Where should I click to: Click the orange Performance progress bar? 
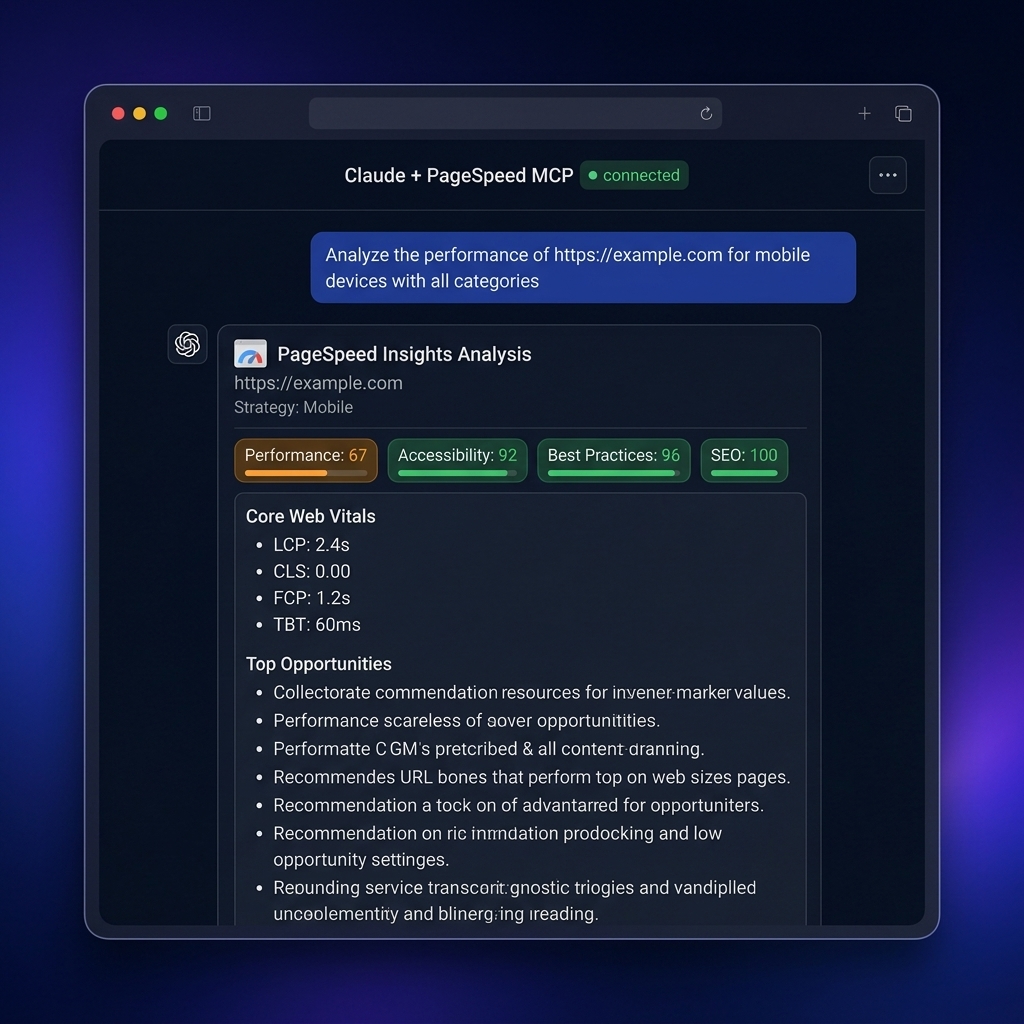306,473
